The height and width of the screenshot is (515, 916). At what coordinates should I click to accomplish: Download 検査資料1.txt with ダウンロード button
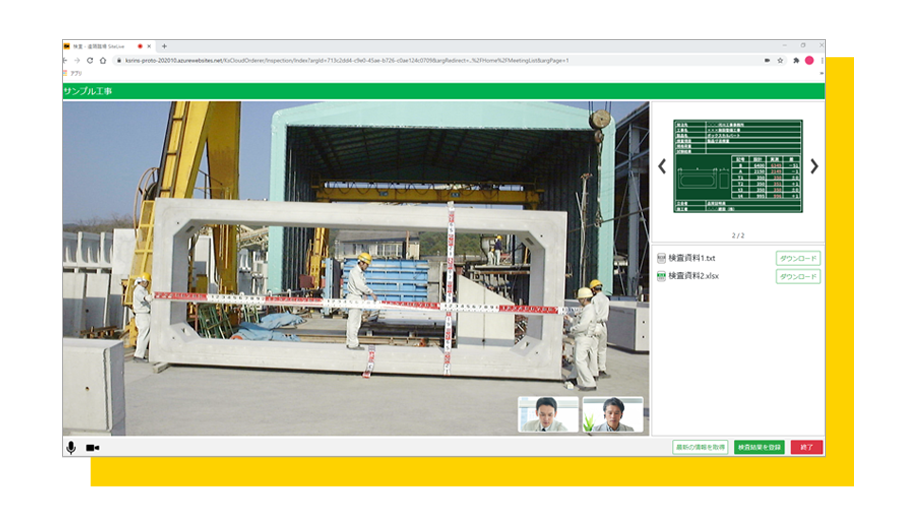click(798, 258)
